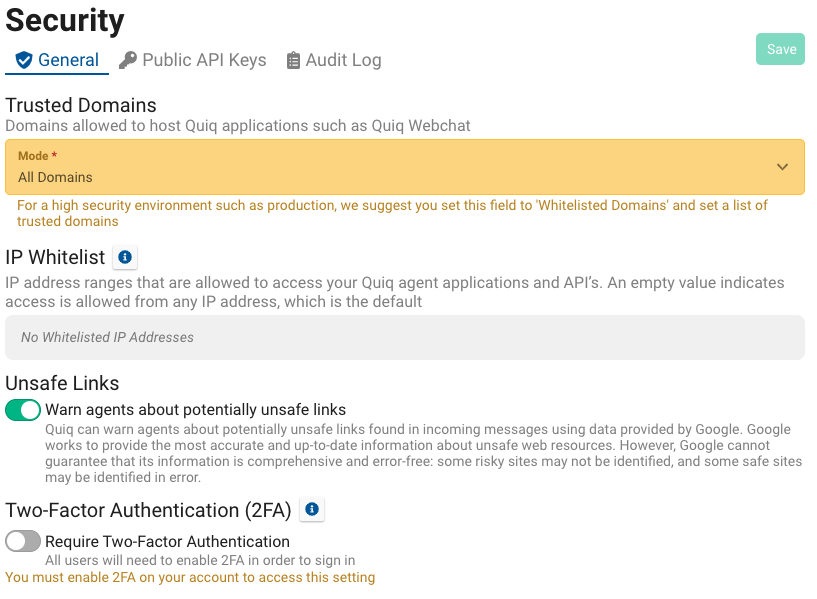The height and width of the screenshot is (599, 817).
Task: Switch to the Audit Log tab
Action: point(334,60)
